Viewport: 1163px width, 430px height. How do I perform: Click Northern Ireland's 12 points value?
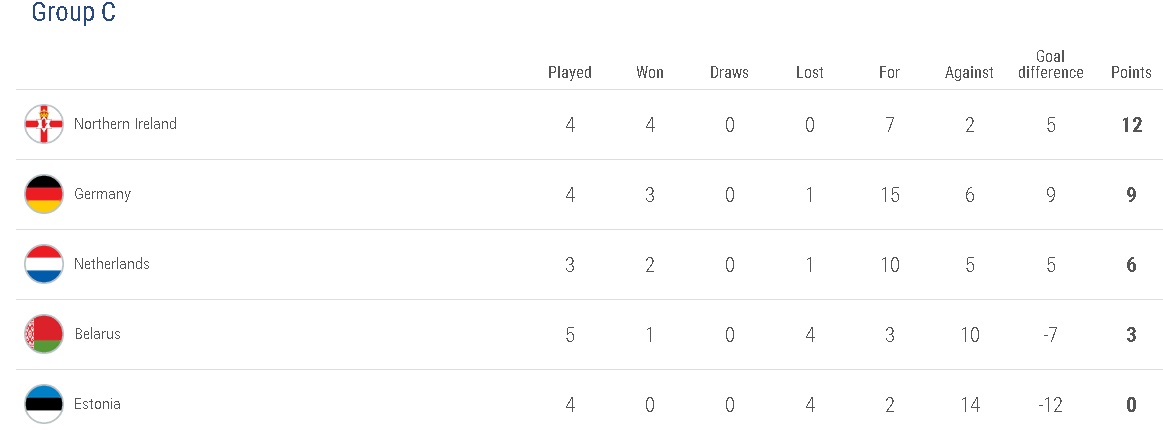(1131, 125)
